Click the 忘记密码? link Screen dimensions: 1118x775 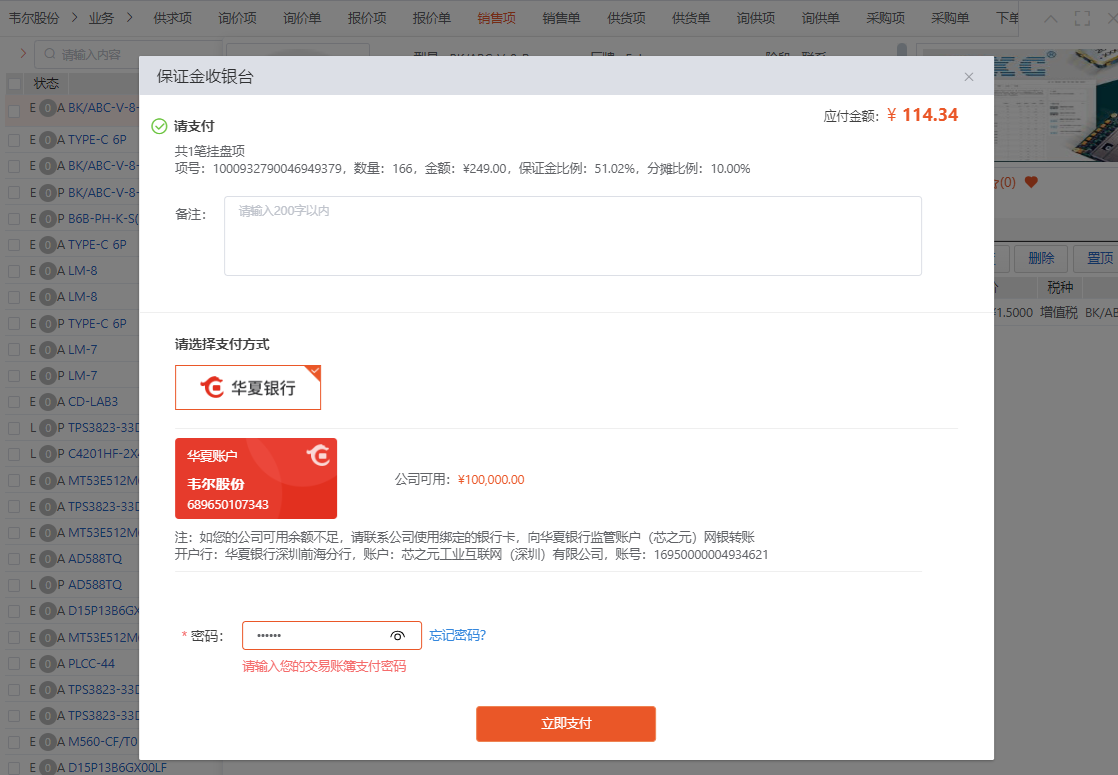pos(457,636)
